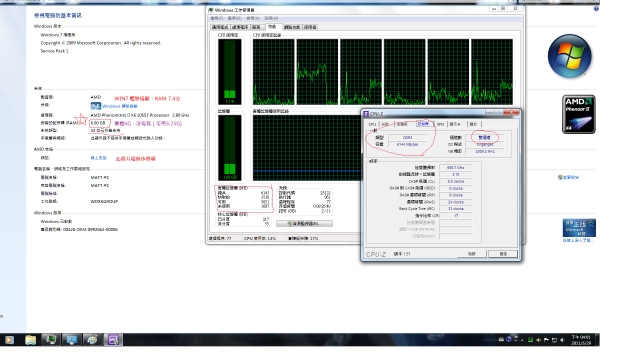Viewport: 640px width, 360px height.
Task: Click the MATT-PC computer name value
Action: pos(100,178)
